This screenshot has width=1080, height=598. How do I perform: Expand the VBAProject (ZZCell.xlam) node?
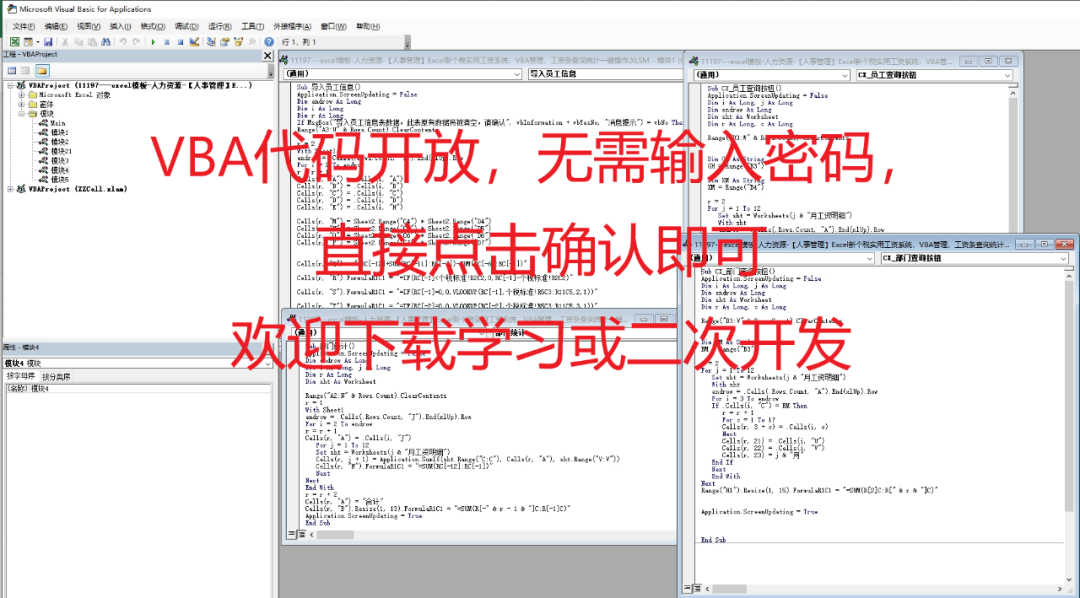tap(10, 189)
